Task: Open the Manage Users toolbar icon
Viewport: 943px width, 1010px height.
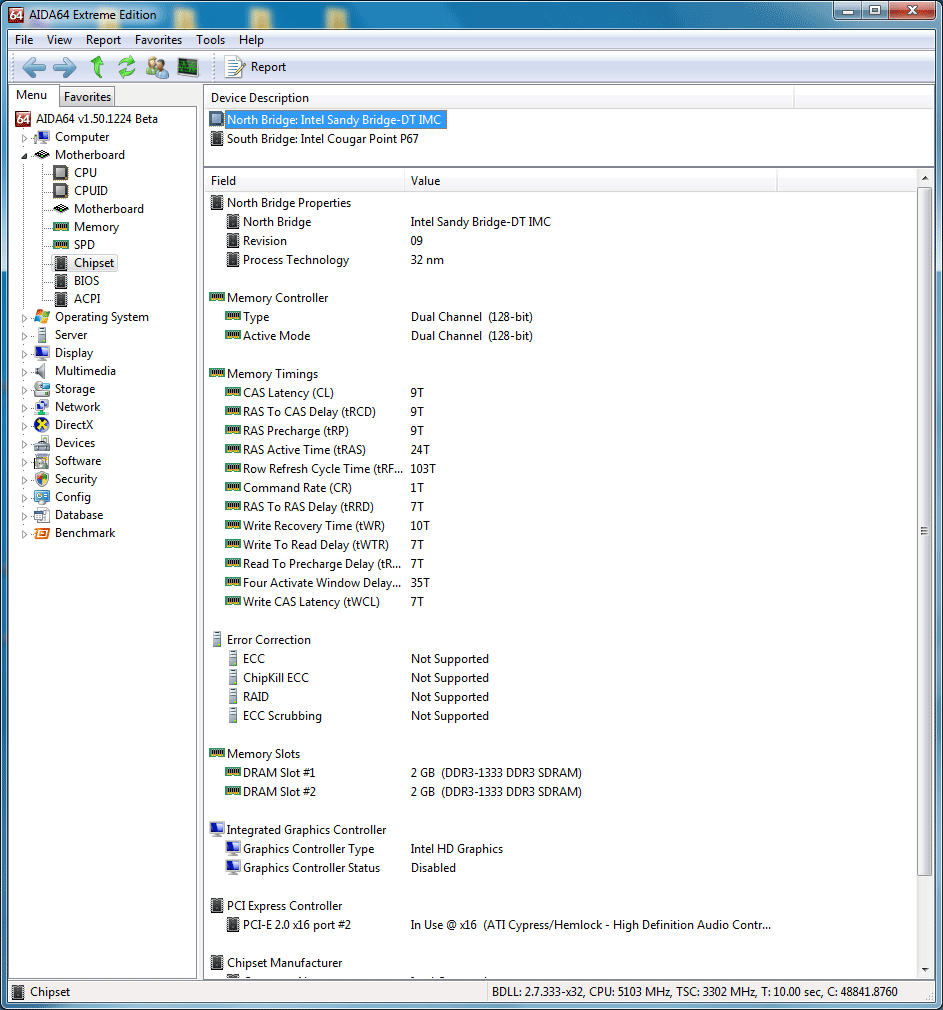Action: tap(157, 67)
